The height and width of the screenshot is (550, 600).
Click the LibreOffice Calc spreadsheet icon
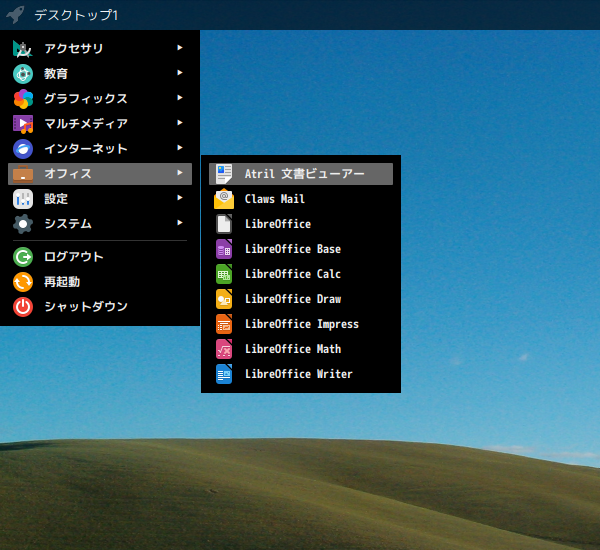tap(224, 274)
